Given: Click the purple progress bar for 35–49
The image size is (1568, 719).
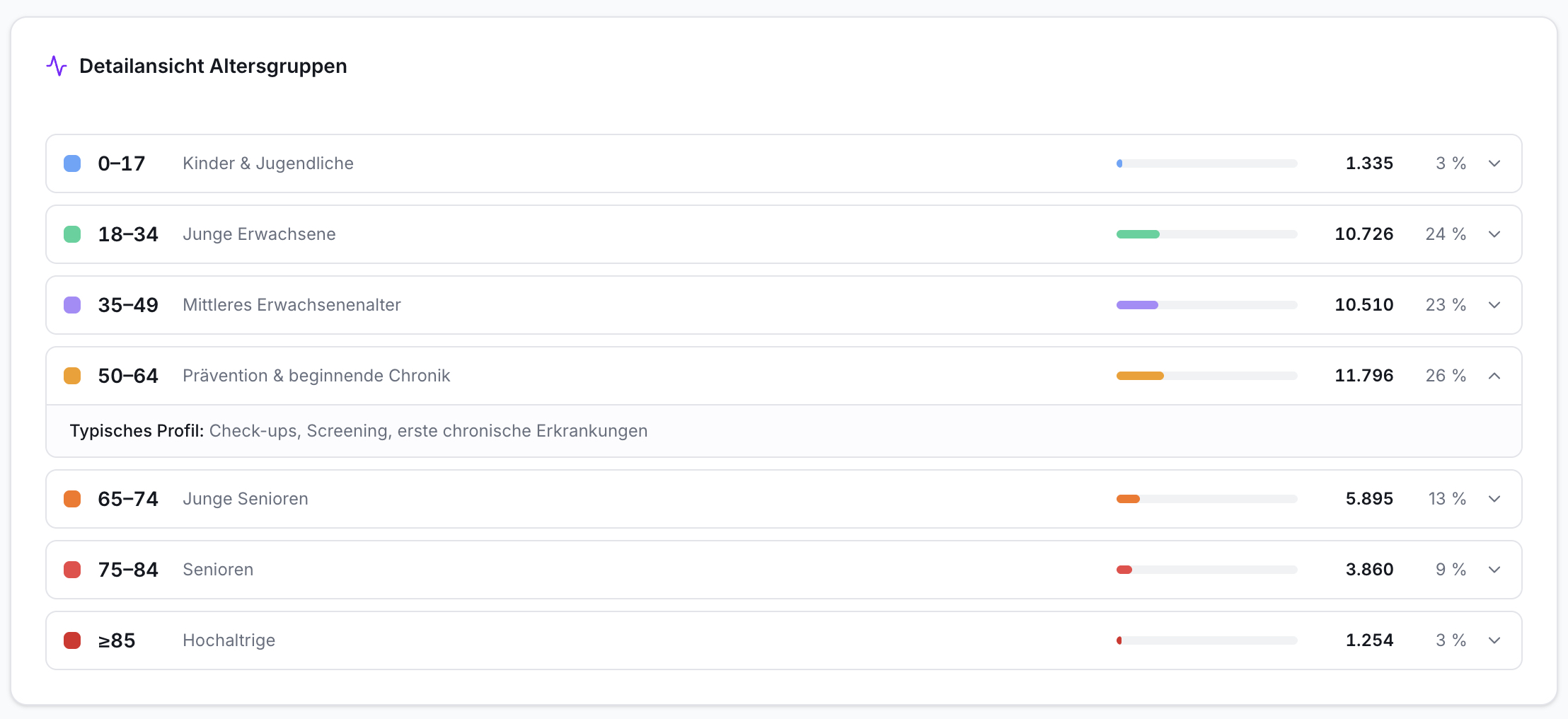Looking at the screenshot, I should coord(1207,305).
